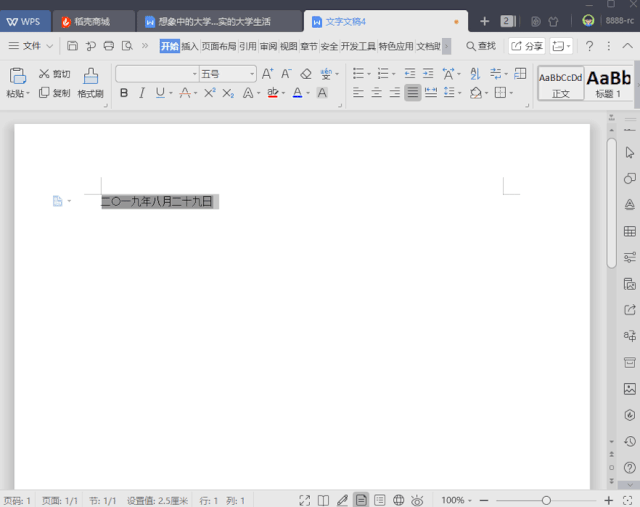Open the 插入 ribbon tab
Screen dimensions: 640x507
tap(190, 46)
